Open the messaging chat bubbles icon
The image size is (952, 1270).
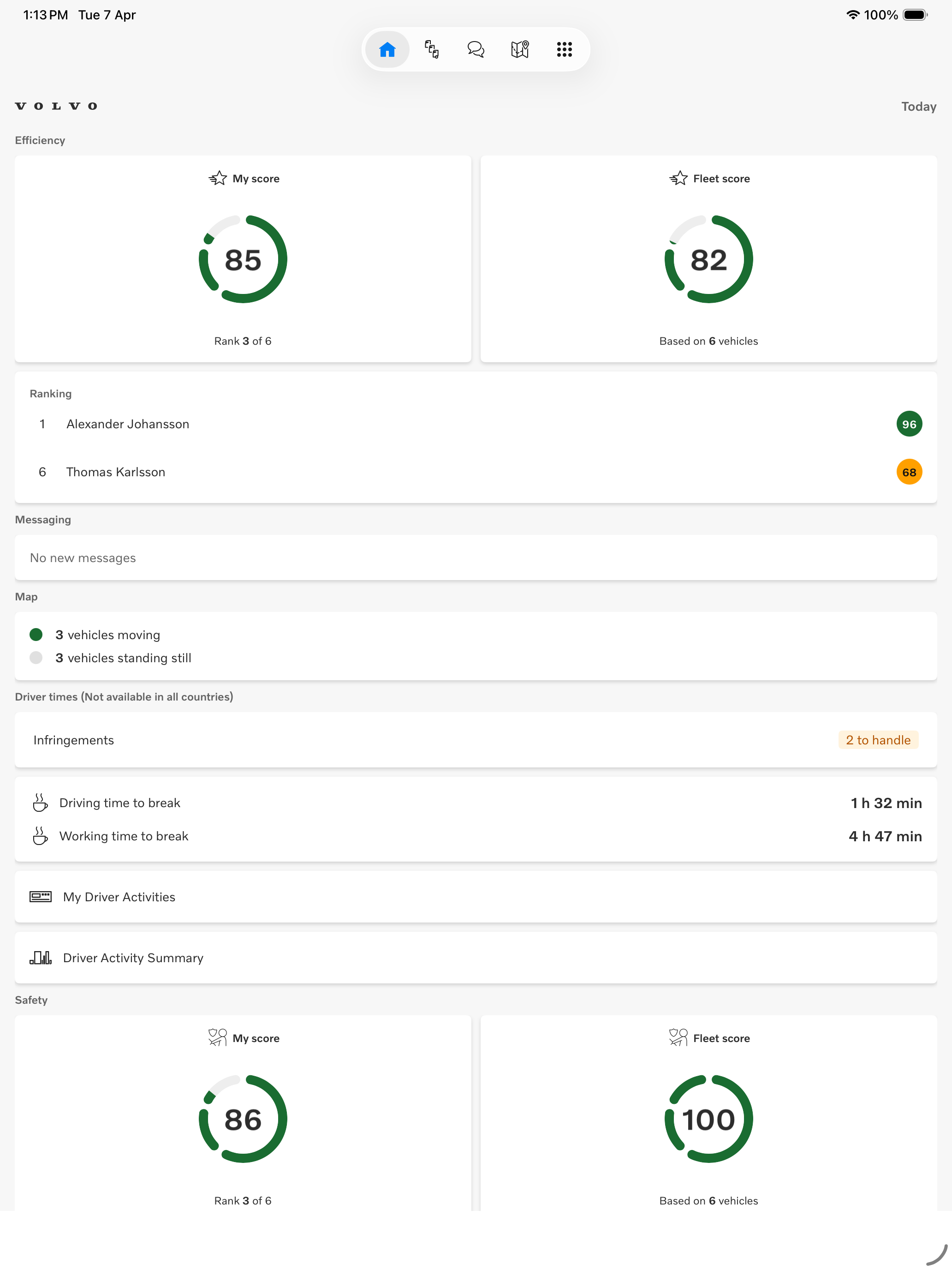(476, 49)
